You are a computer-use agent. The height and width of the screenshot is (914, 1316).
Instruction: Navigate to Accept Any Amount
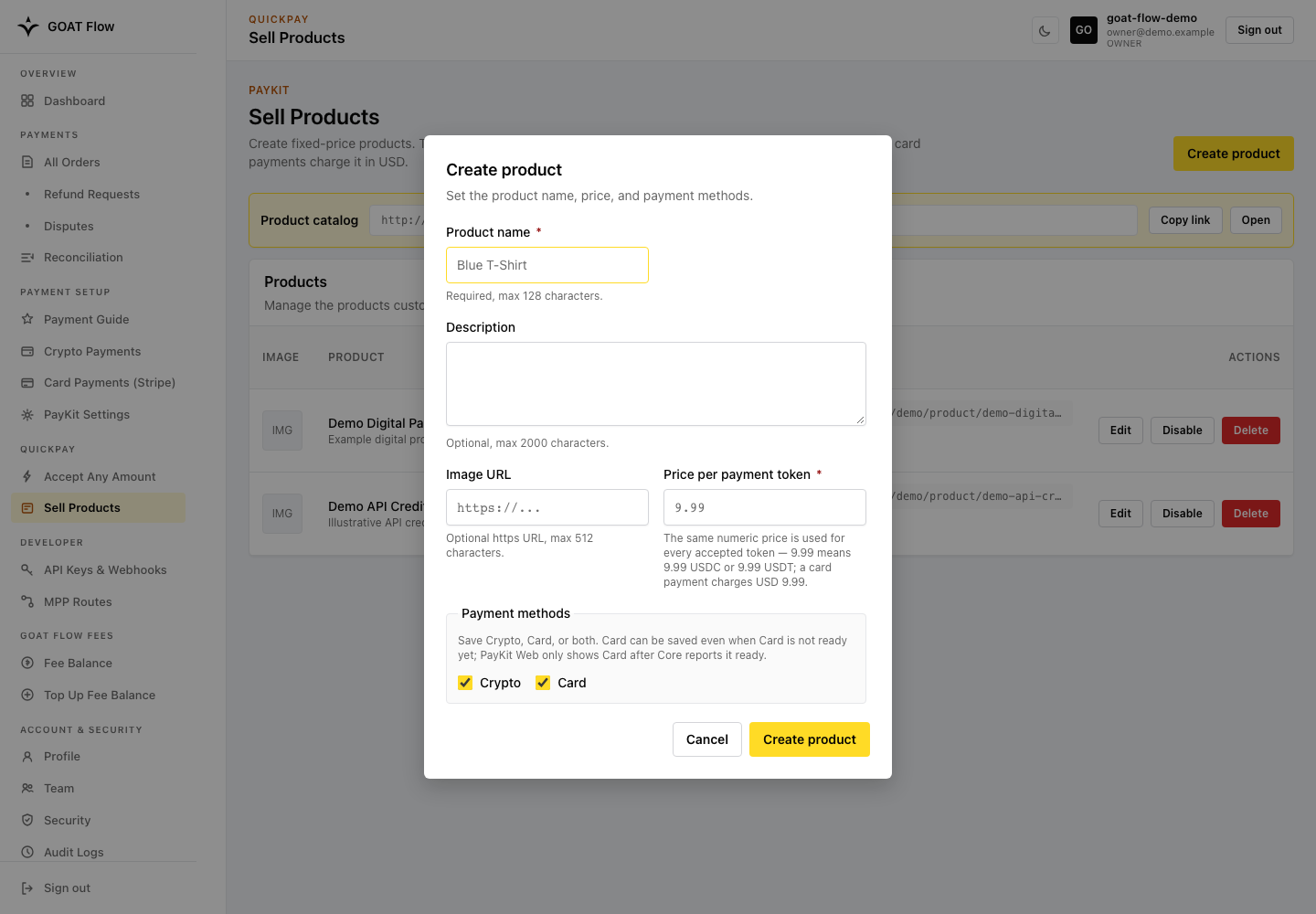[x=98, y=477]
